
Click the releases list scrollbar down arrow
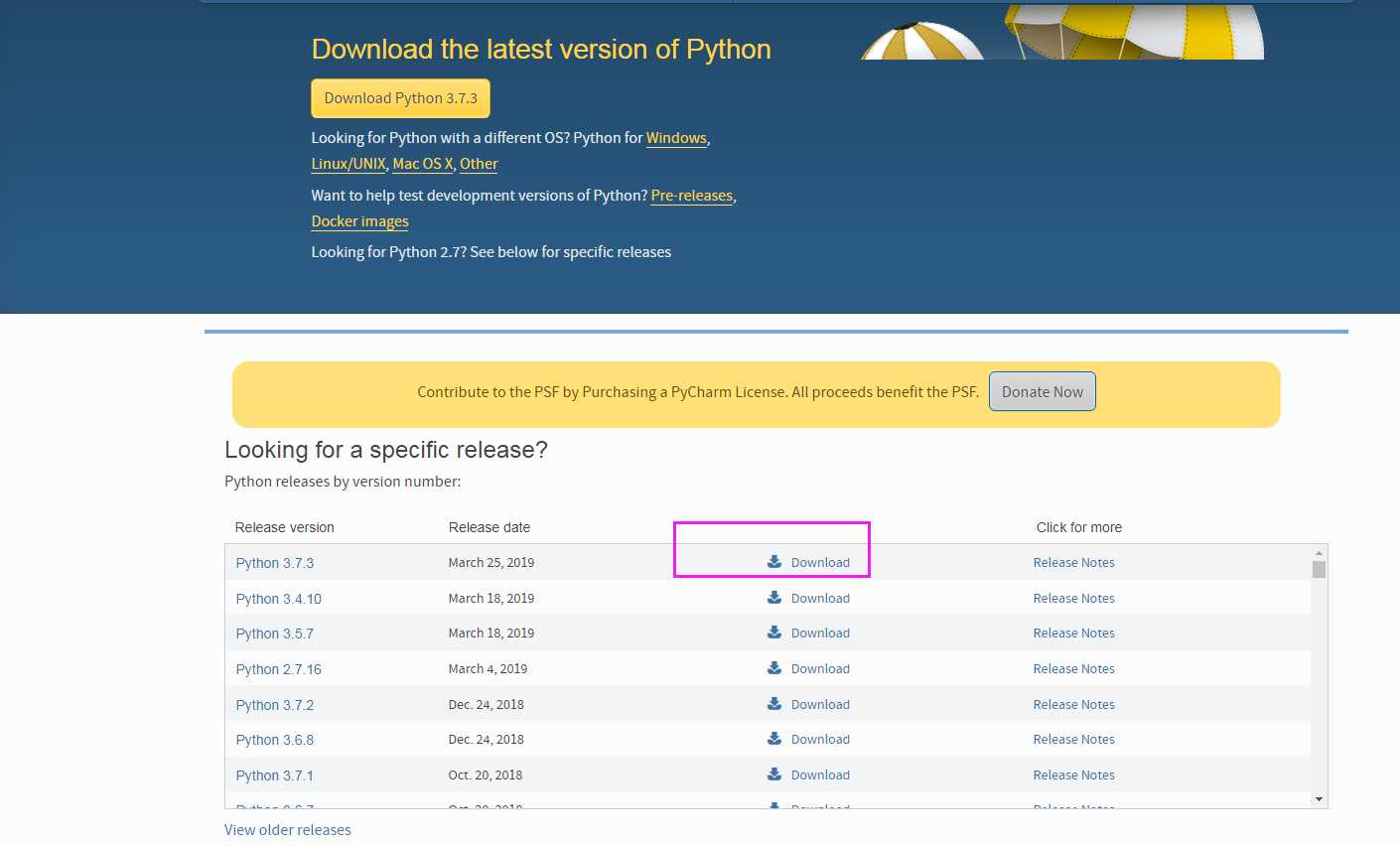coord(1319,799)
